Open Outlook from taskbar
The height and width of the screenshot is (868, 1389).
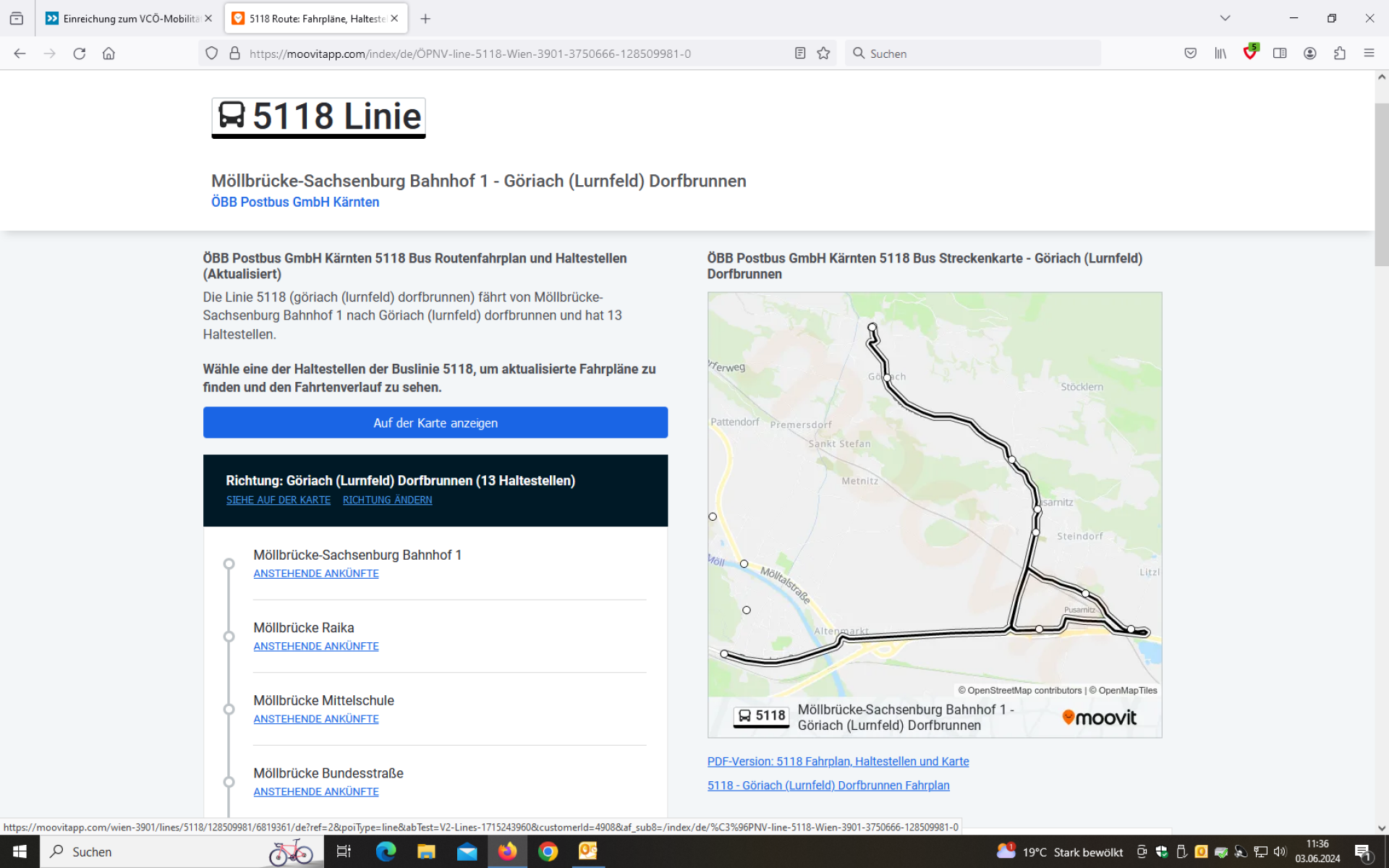click(x=588, y=852)
